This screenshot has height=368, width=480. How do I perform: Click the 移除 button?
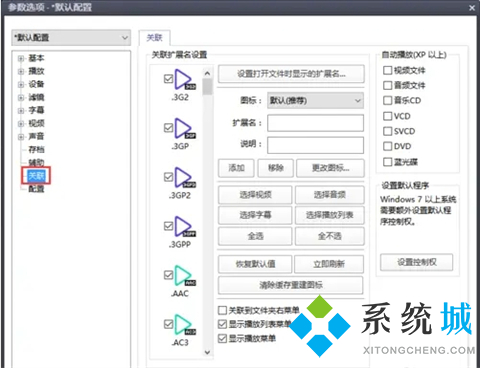pos(276,168)
